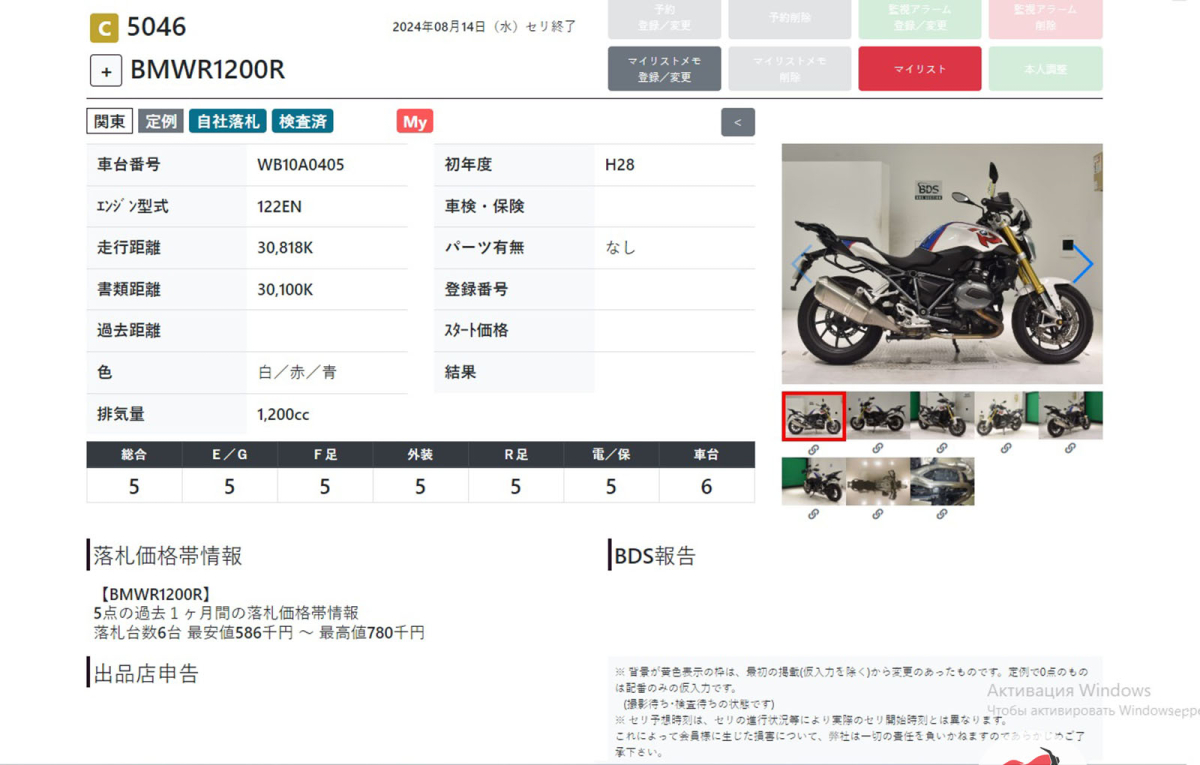Click the マイリストメモ 登録／変更 button
This screenshot has height=765, width=1200.
pyautogui.click(x=664, y=69)
